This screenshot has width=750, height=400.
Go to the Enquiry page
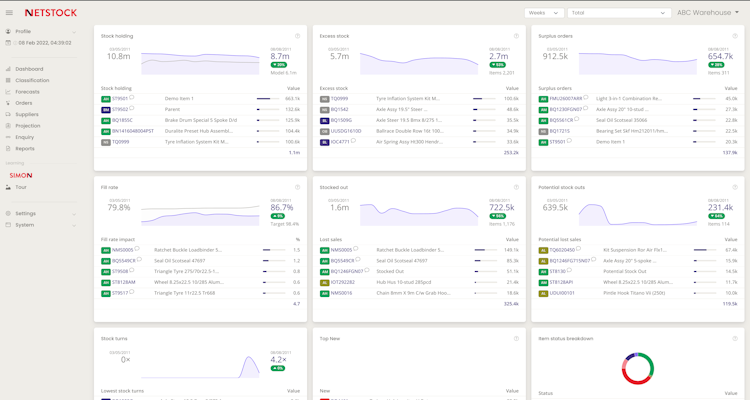pos(25,137)
